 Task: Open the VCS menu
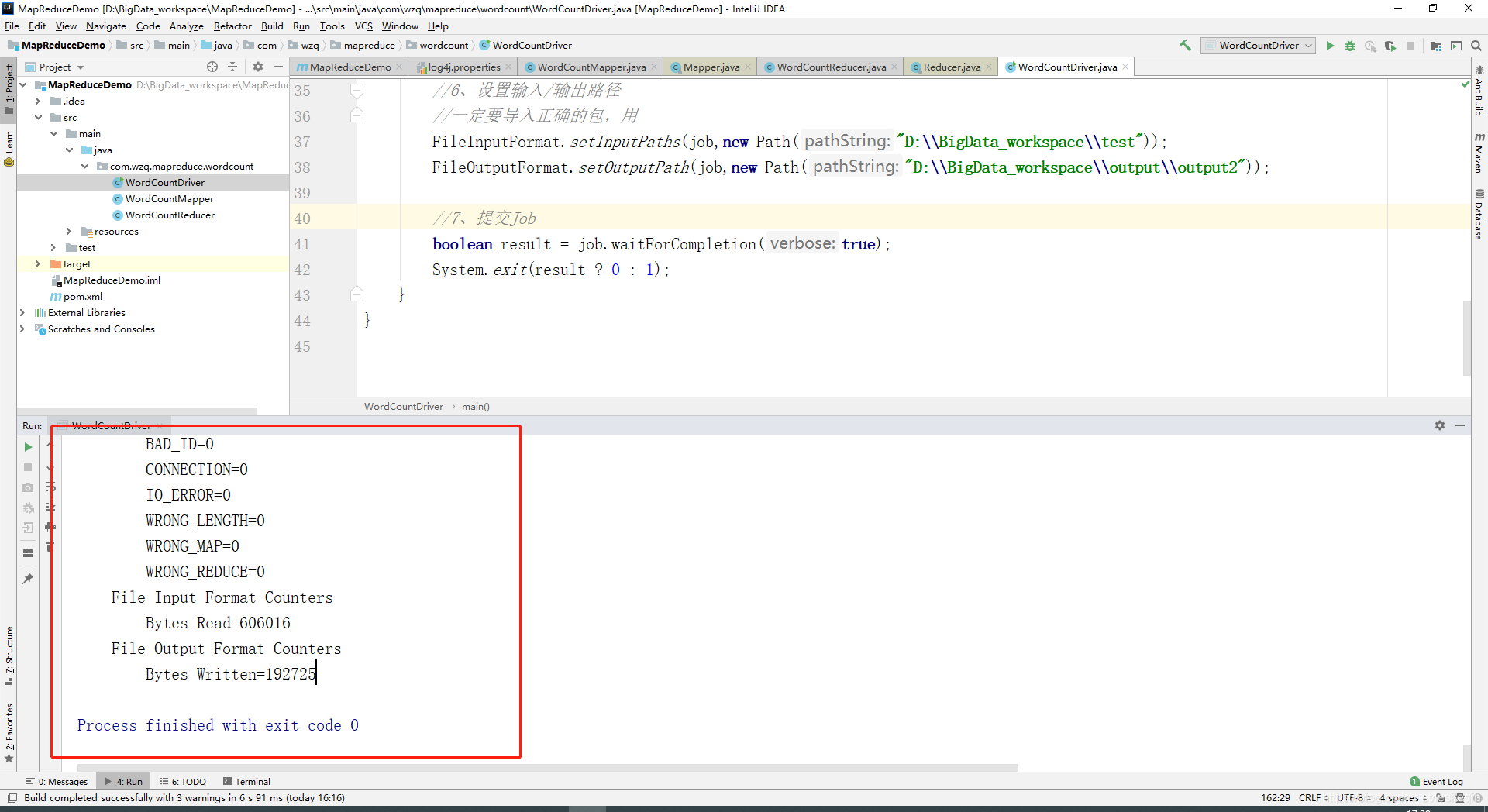pos(363,26)
